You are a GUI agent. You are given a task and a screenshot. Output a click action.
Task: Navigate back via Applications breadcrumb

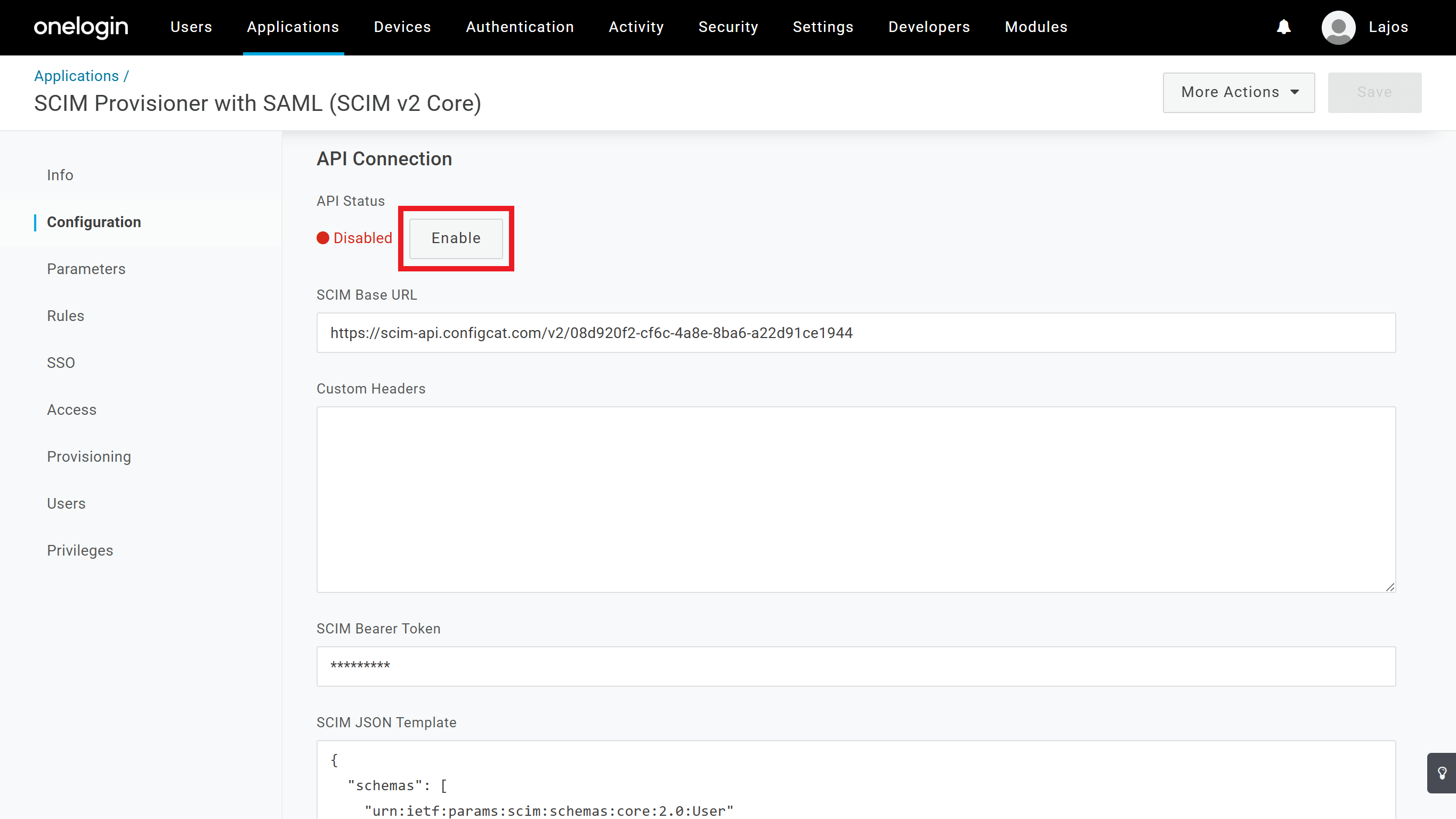pyautogui.click(x=76, y=75)
